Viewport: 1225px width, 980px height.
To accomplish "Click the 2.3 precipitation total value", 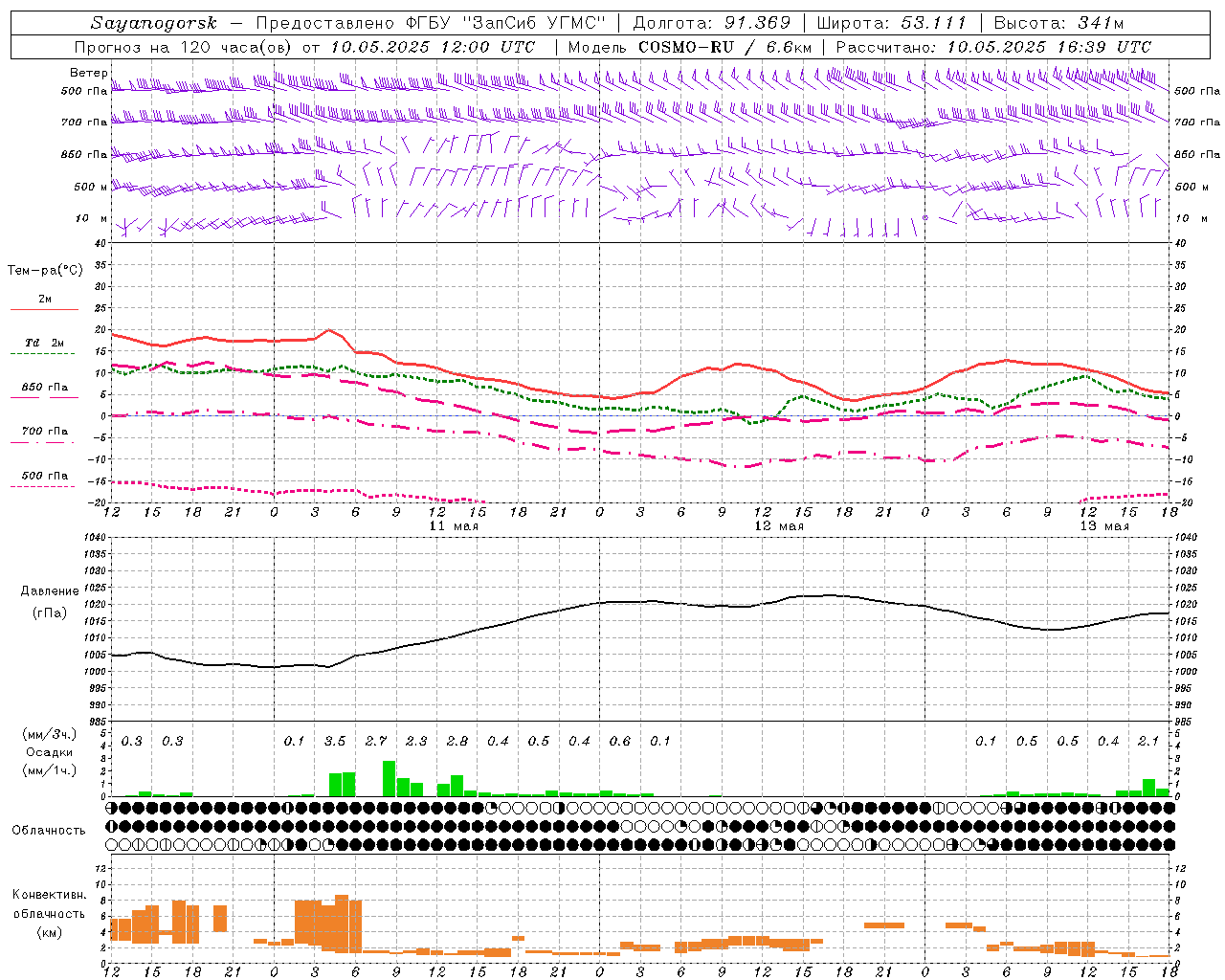I will coord(416,742).
